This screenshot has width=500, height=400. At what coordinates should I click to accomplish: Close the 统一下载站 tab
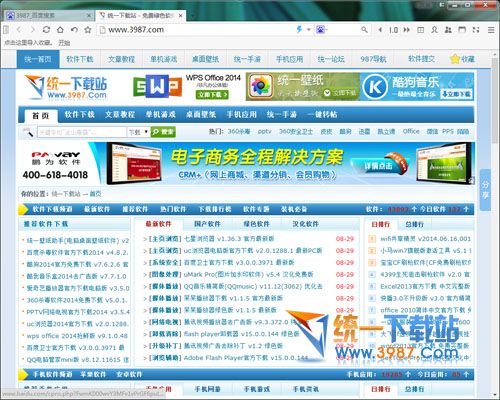(x=180, y=15)
